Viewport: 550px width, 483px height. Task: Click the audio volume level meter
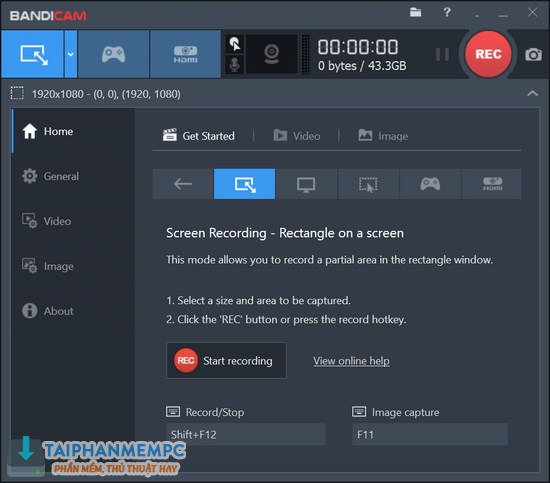point(306,54)
